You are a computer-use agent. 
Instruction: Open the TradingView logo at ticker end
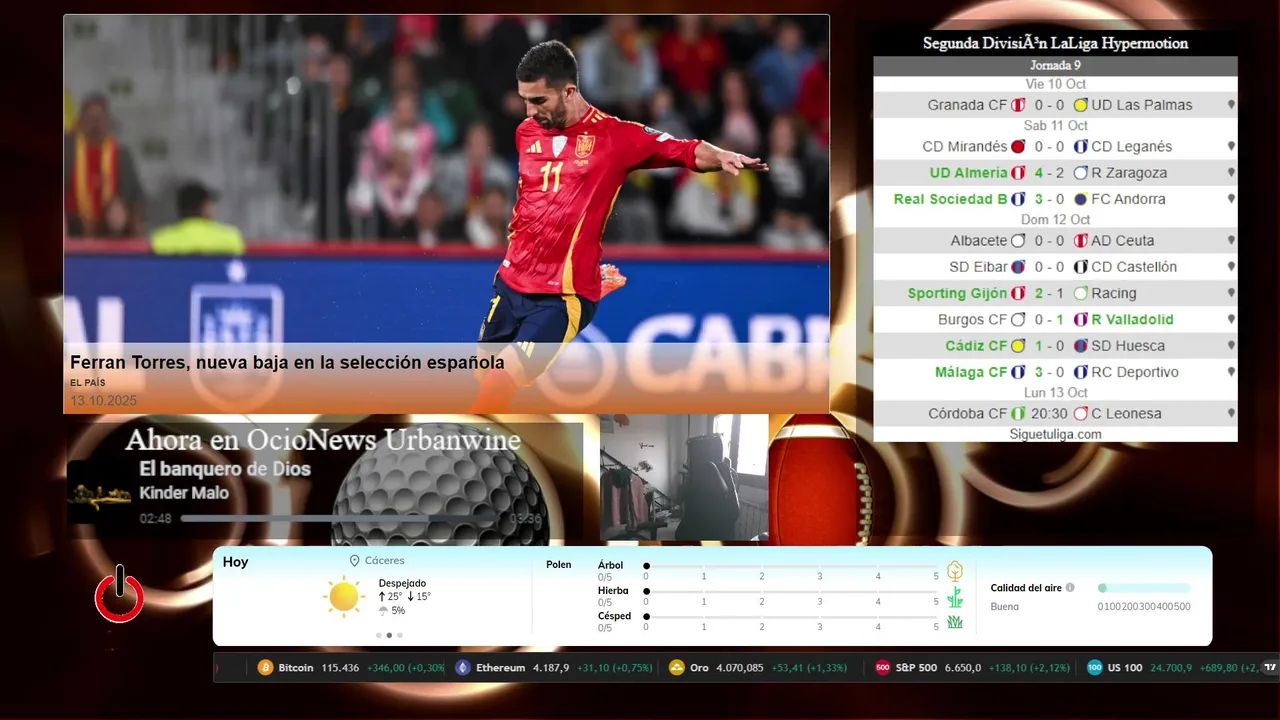coord(1270,668)
